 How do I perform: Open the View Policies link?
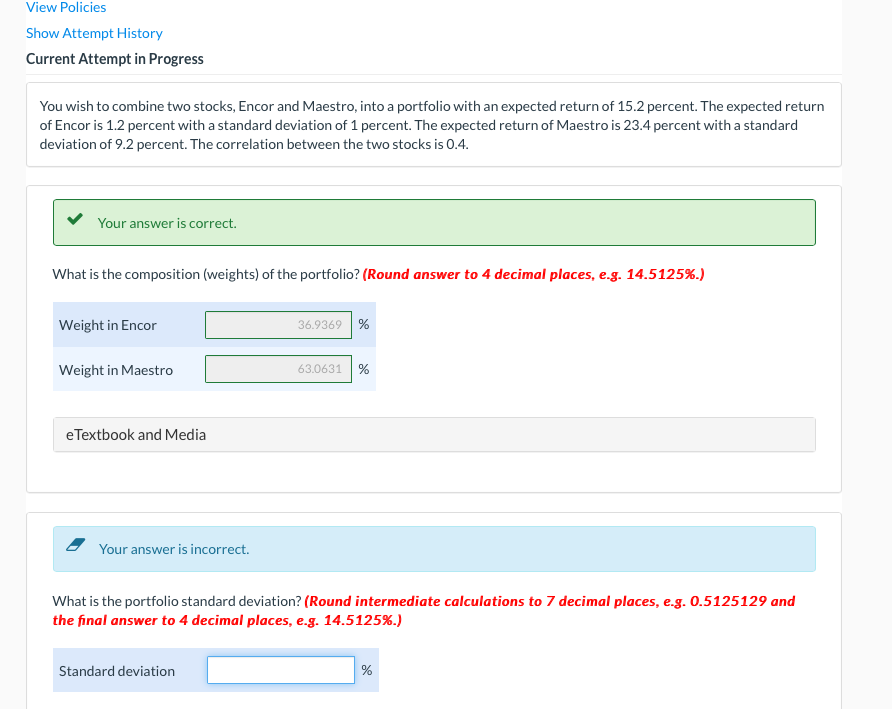65,7
